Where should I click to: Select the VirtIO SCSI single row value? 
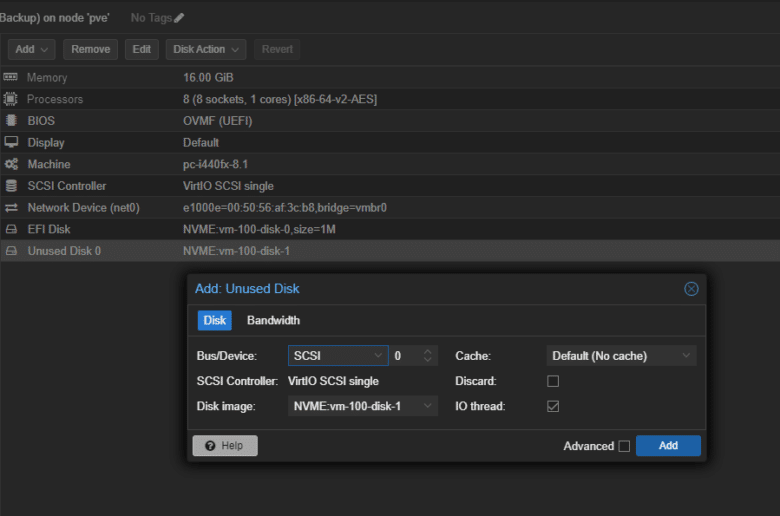[228, 186]
